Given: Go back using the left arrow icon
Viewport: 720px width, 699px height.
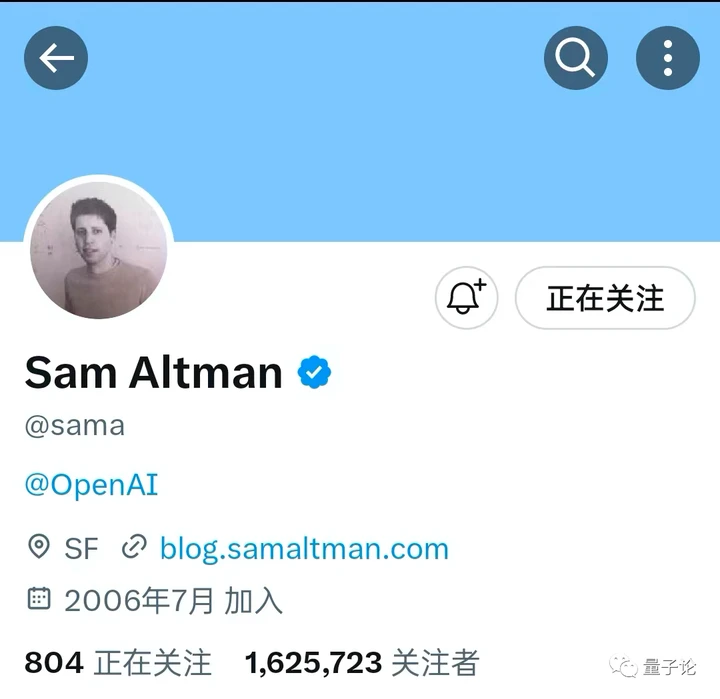Looking at the screenshot, I should coord(56,58).
